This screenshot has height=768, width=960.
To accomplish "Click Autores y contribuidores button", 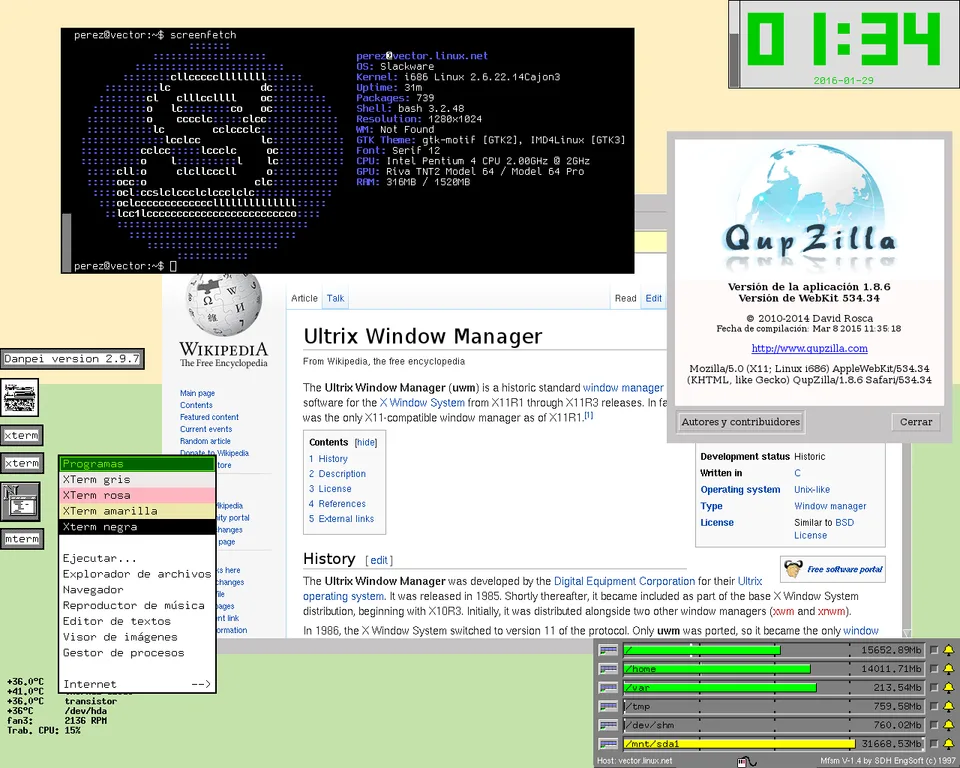I will click(740, 422).
